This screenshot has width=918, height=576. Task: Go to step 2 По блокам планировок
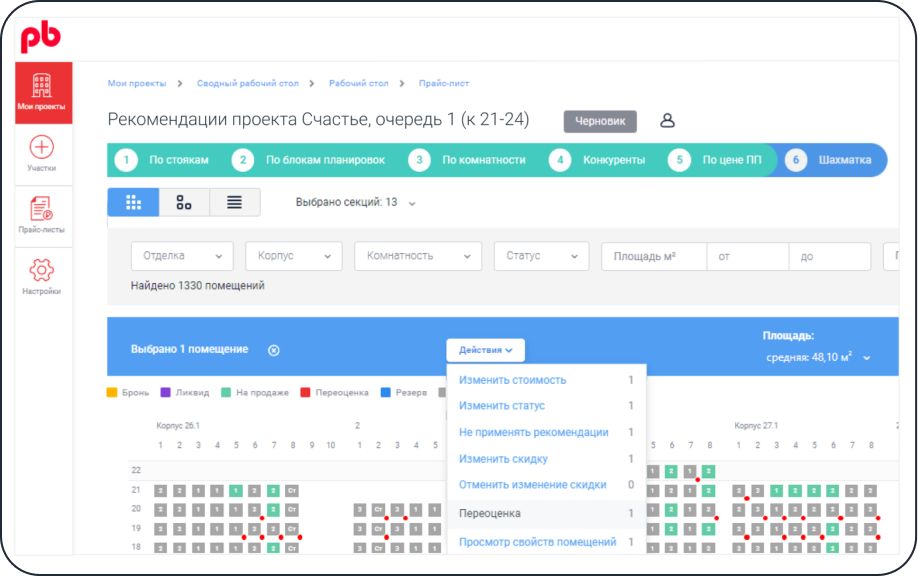coord(308,160)
